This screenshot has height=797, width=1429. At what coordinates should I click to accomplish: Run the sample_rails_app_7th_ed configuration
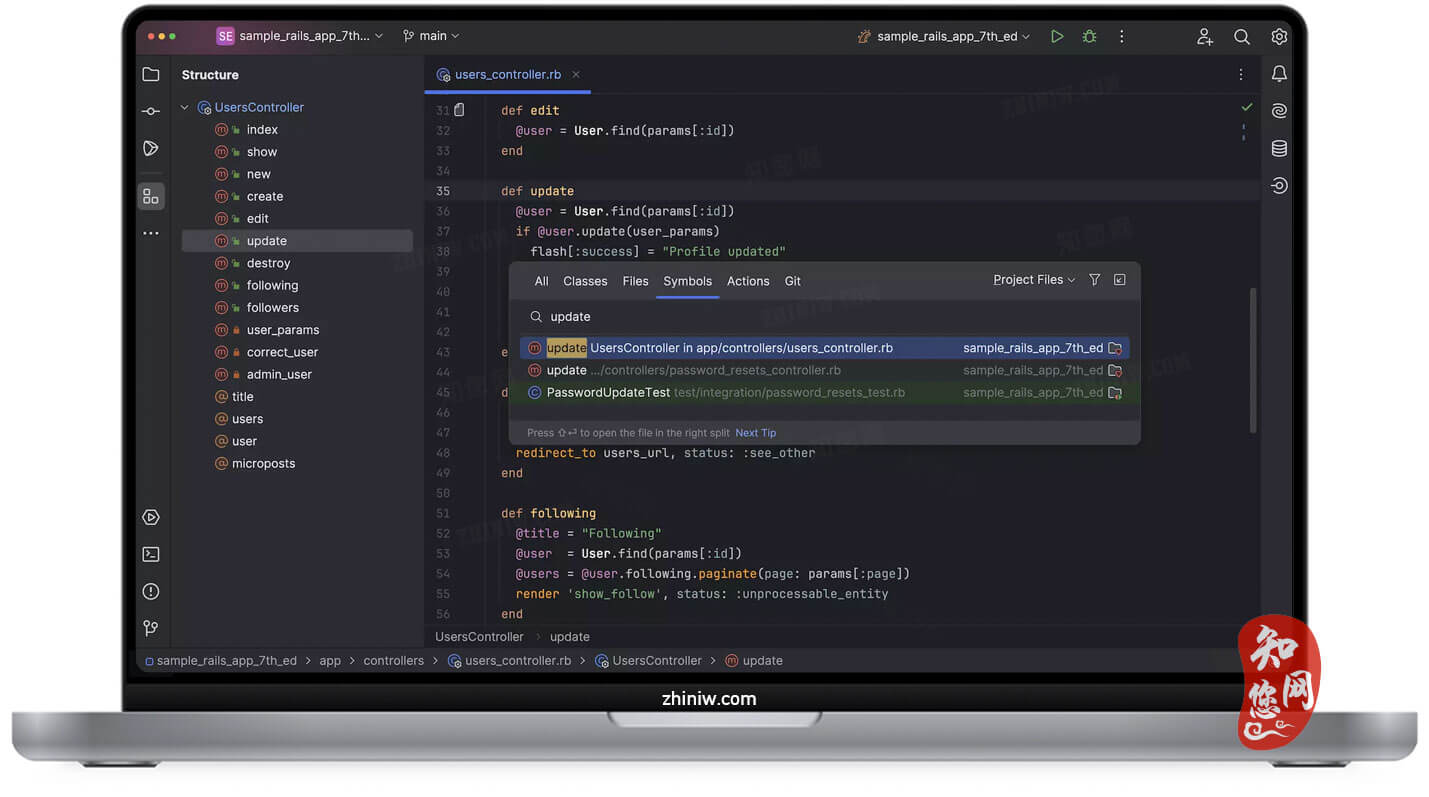(1057, 36)
